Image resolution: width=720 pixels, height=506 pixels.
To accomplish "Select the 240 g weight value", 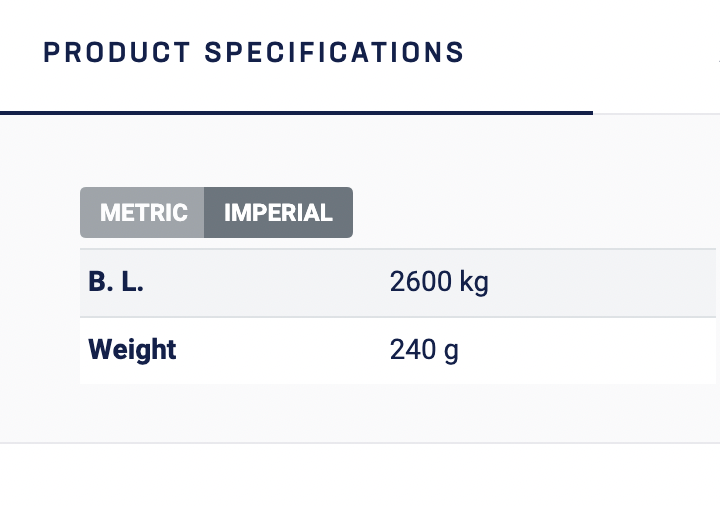I will point(424,350).
